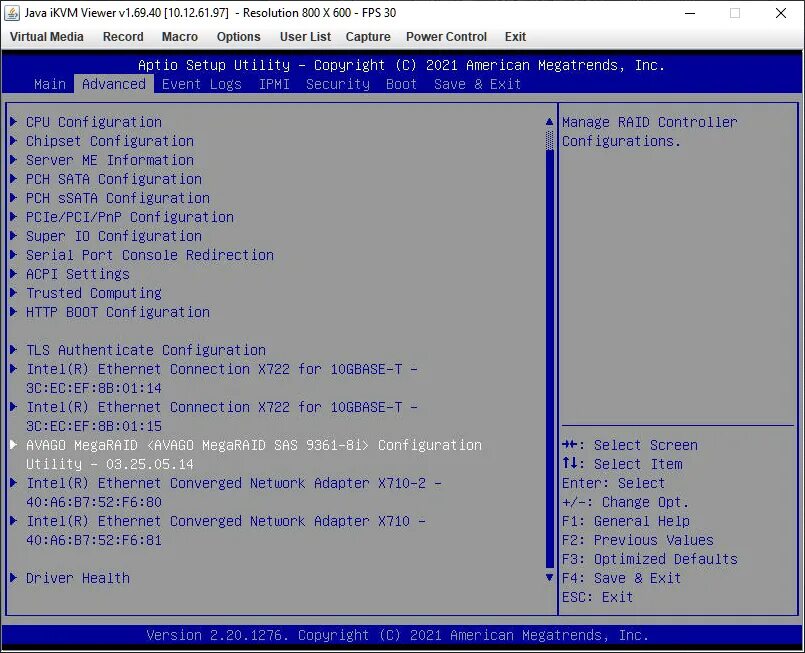Click arrow beside CPU Configuration
The width and height of the screenshot is (805, 653).
[x=14, y=122]
